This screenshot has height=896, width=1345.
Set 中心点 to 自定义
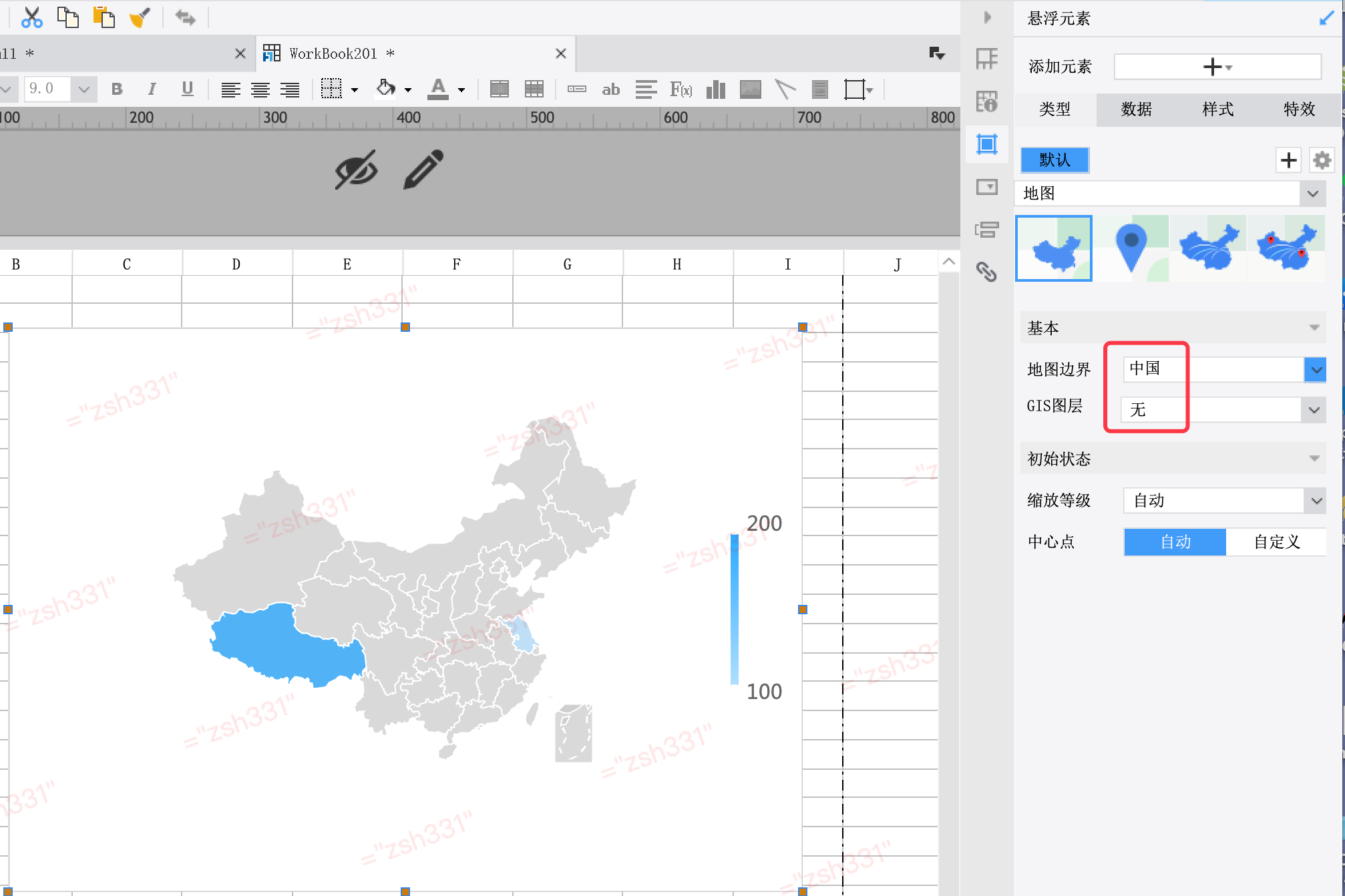coord(1277,542)
